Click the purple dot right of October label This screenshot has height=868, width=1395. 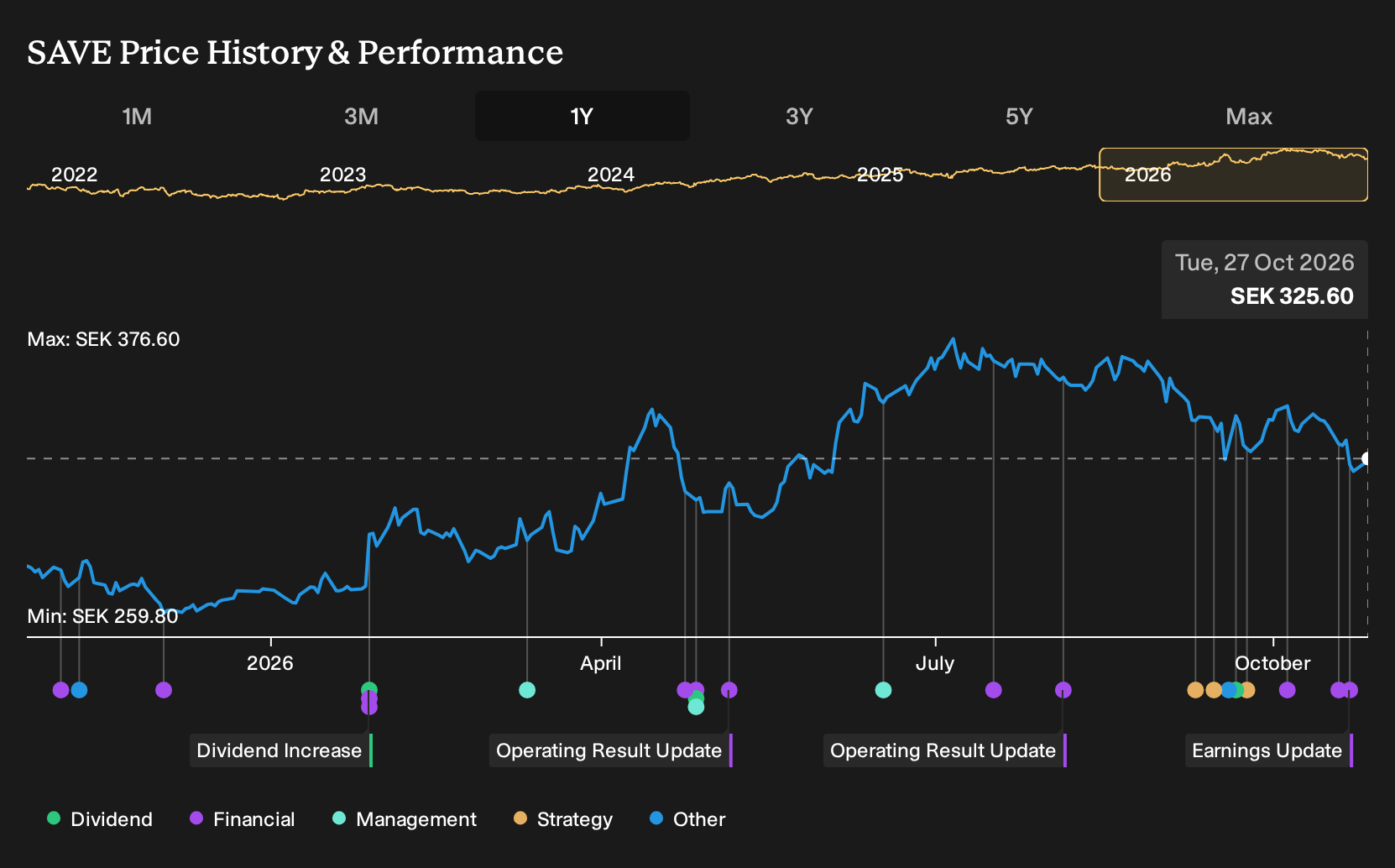point(1288,690)
